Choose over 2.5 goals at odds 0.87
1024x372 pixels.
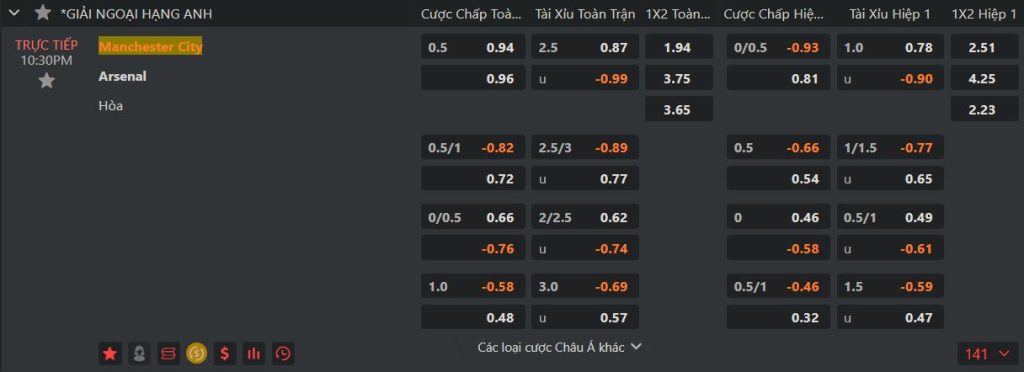click(x=585, y=47)
